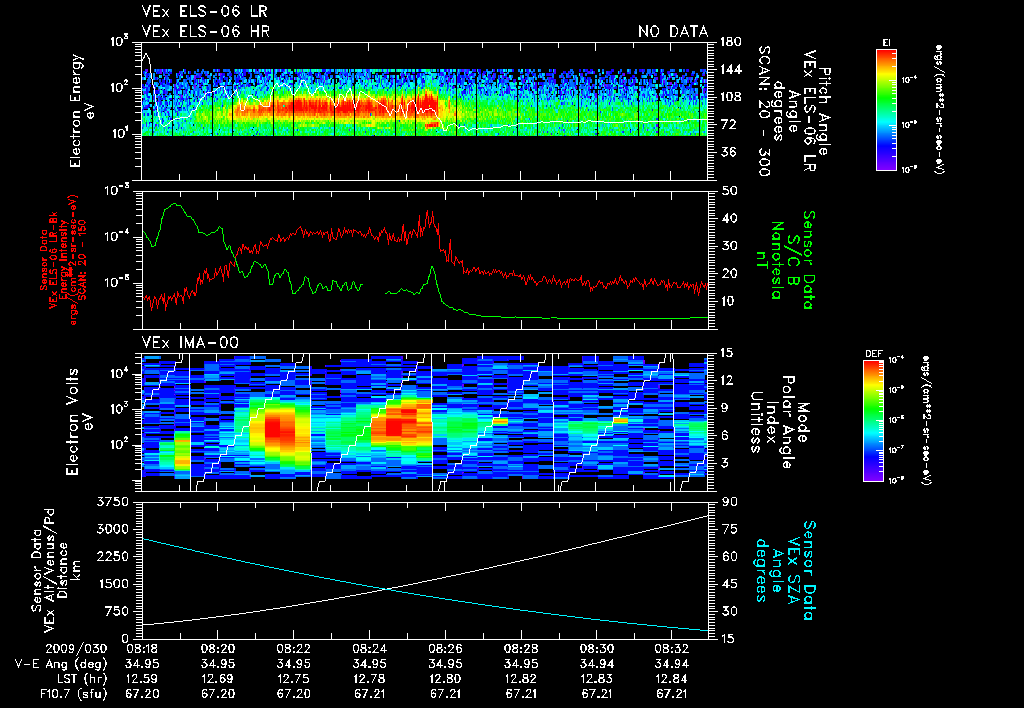Screen dimensions: 1024x708
Task: Click the 108 pitch angle tick label
Action: click(x=730, y=97)
